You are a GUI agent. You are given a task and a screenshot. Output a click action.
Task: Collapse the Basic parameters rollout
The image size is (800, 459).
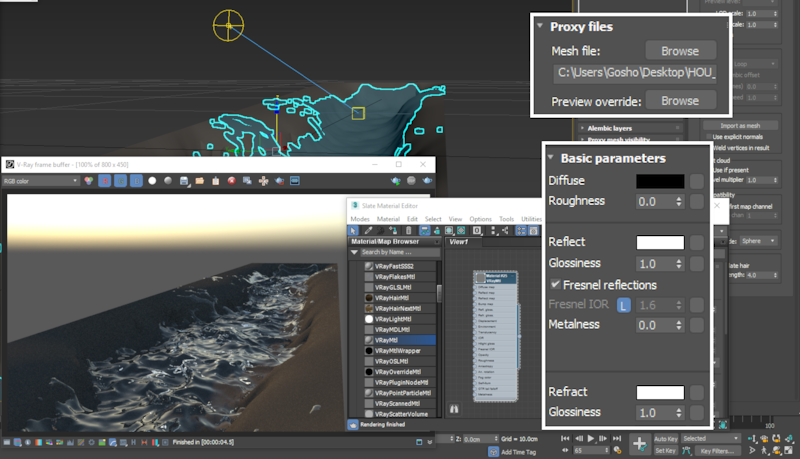[550, 158]
